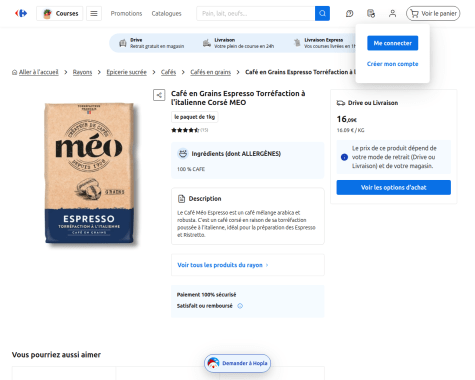Focus the product search field
475x380 pixels.
(256, 14)
